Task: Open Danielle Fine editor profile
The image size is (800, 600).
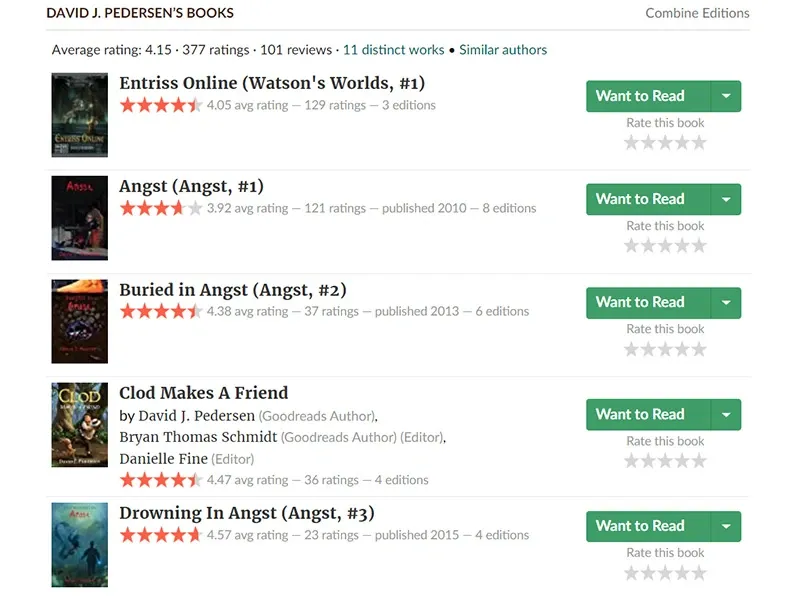Action: [x=164, y=459]
